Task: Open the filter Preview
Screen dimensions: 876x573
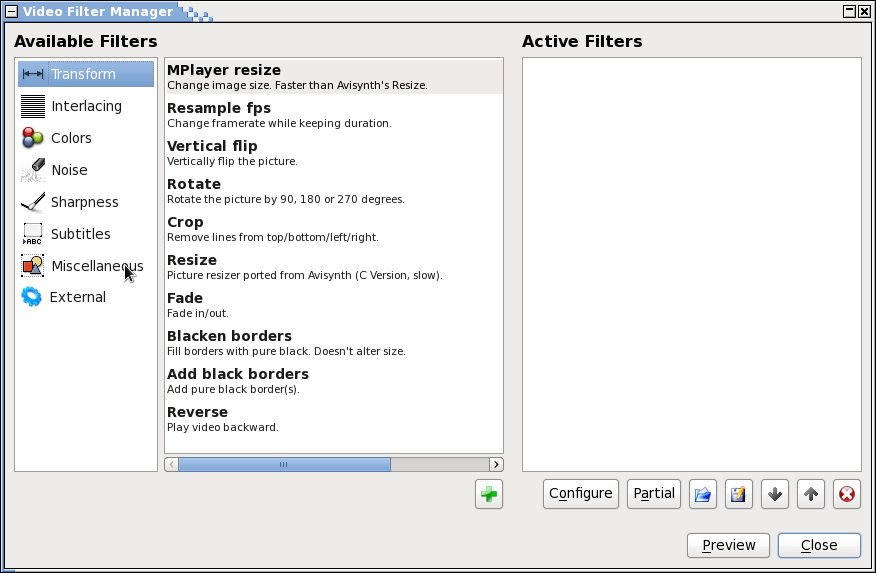Action: coord(729,546)
